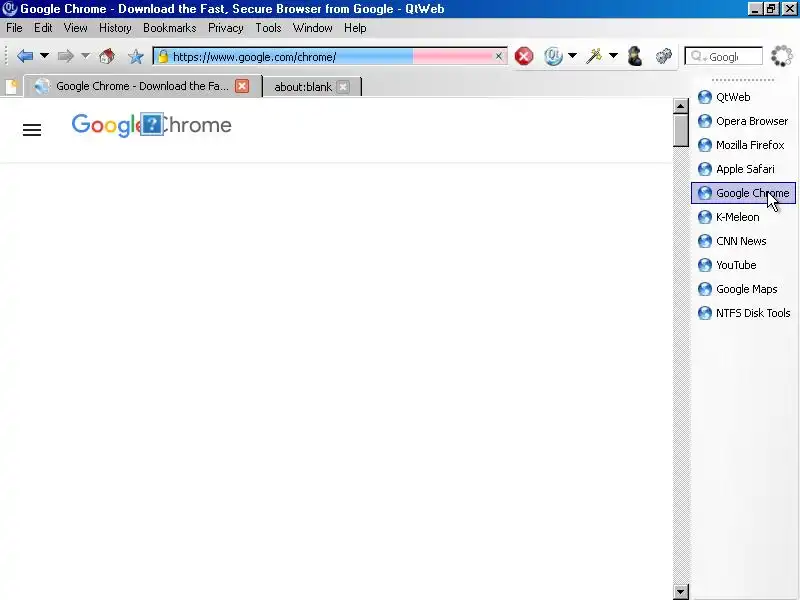Click the padlock icon in address bar

pos(163,57)
